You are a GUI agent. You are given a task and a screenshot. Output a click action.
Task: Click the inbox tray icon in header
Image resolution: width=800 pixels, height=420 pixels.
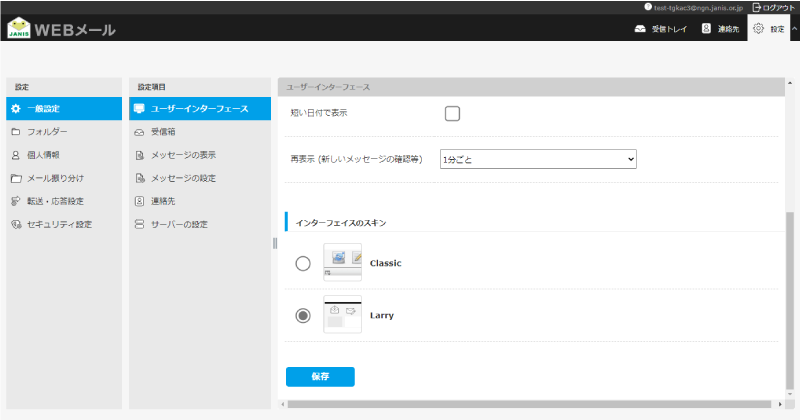pyautogui.click(x=641, y=29)
